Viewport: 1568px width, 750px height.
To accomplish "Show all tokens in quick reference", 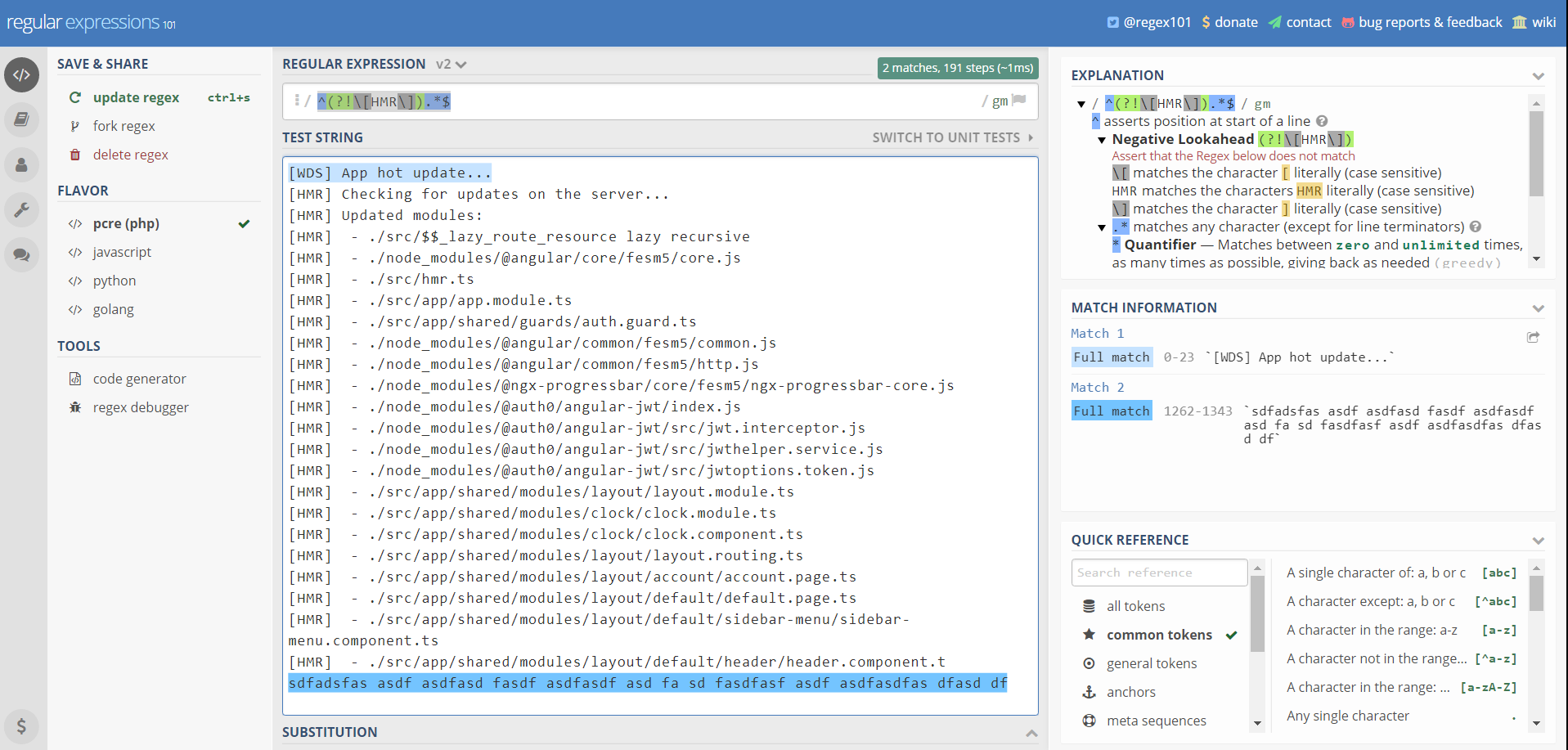I will point(1135,606).
